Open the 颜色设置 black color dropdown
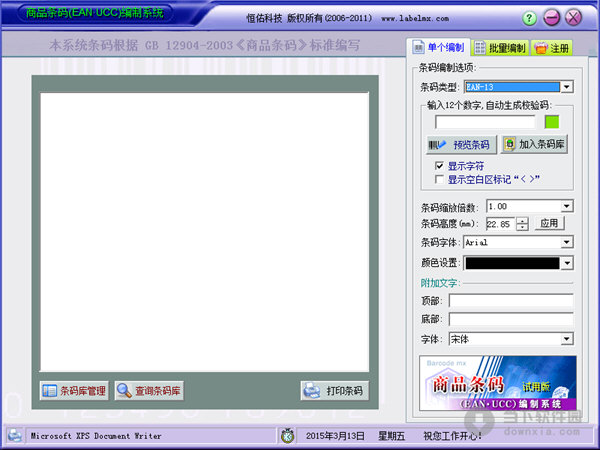Viewport: 600px width, 450px height. click(567, 263)
